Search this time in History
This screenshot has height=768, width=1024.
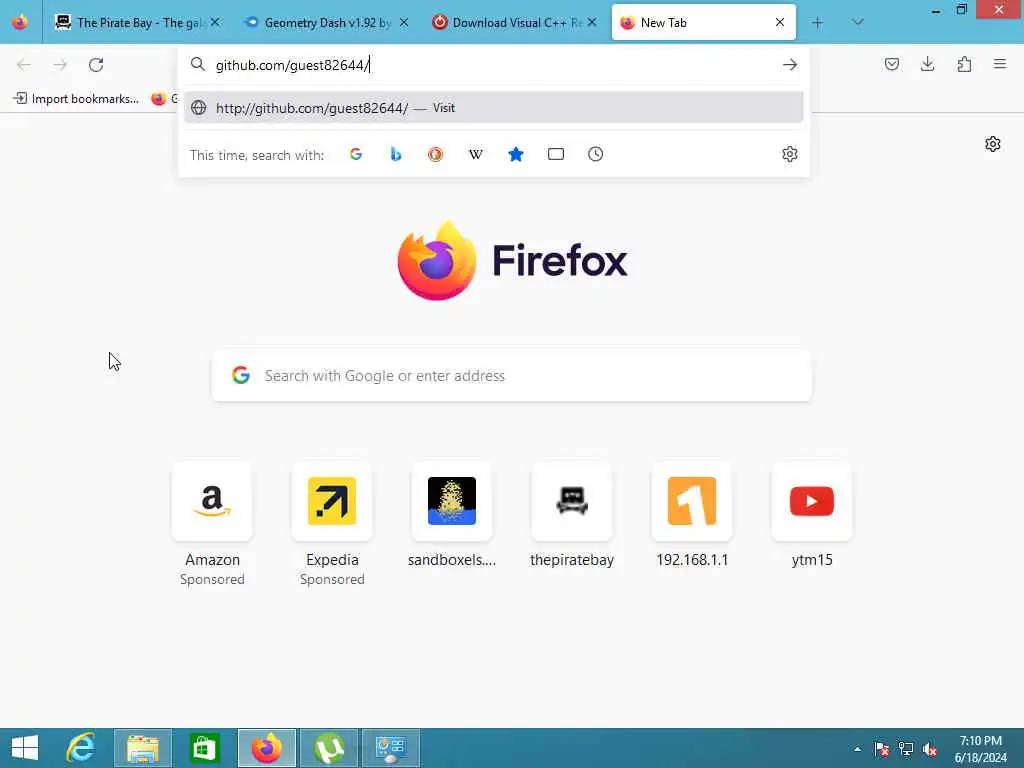pos(596,154)
